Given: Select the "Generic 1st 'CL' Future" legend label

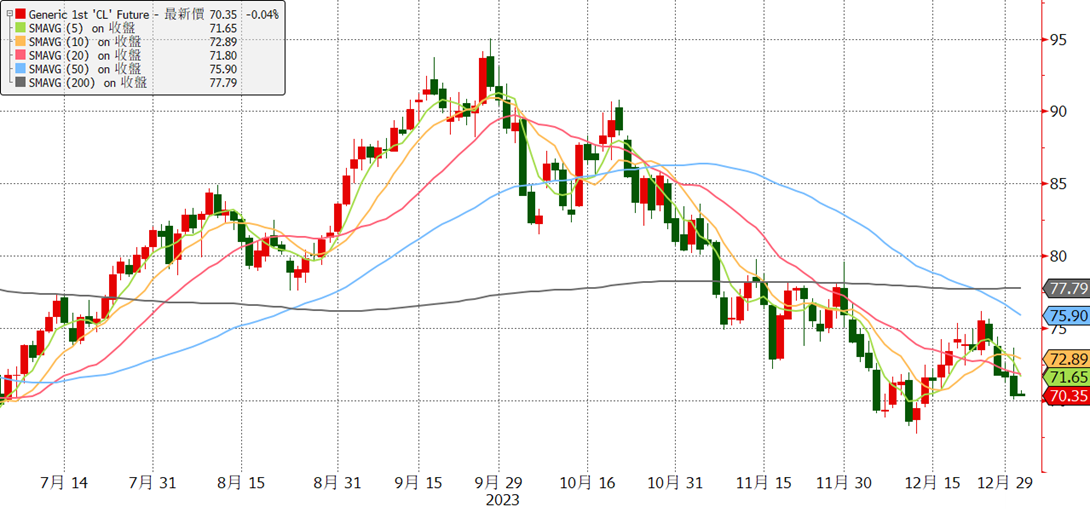Looking at the screenshot, I should [88, 13].
